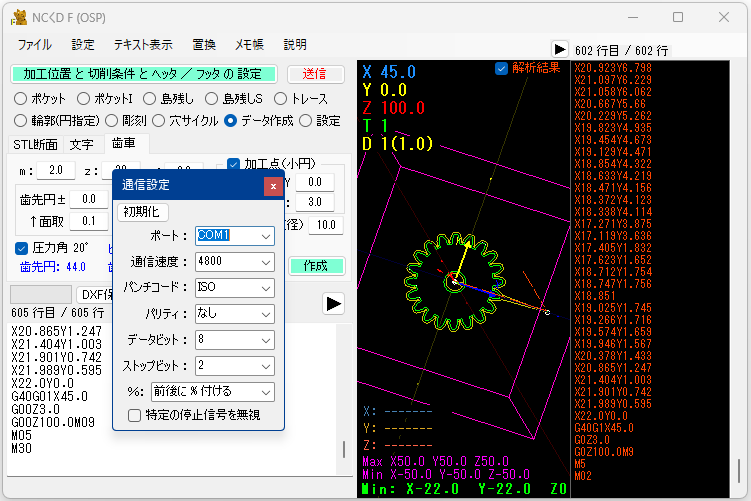Toggle the 解析結果 checkbox
This screenshot has height=501, width=751.
coord(501,68)
